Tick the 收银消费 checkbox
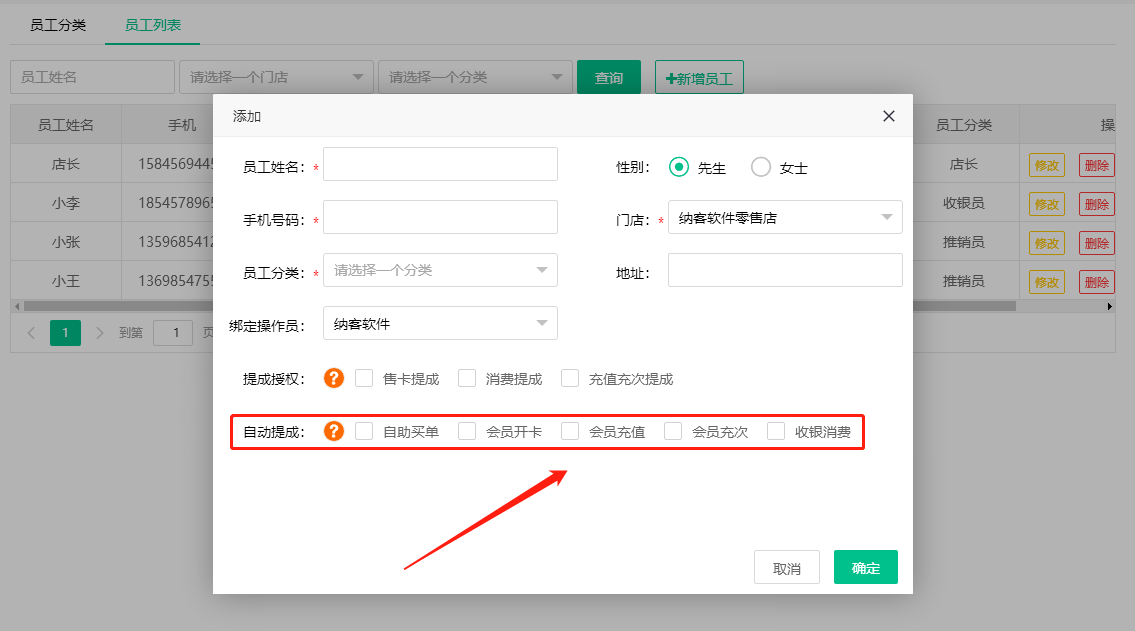The height and width of the screenshot is (631, 1135). tap(776, 431)
